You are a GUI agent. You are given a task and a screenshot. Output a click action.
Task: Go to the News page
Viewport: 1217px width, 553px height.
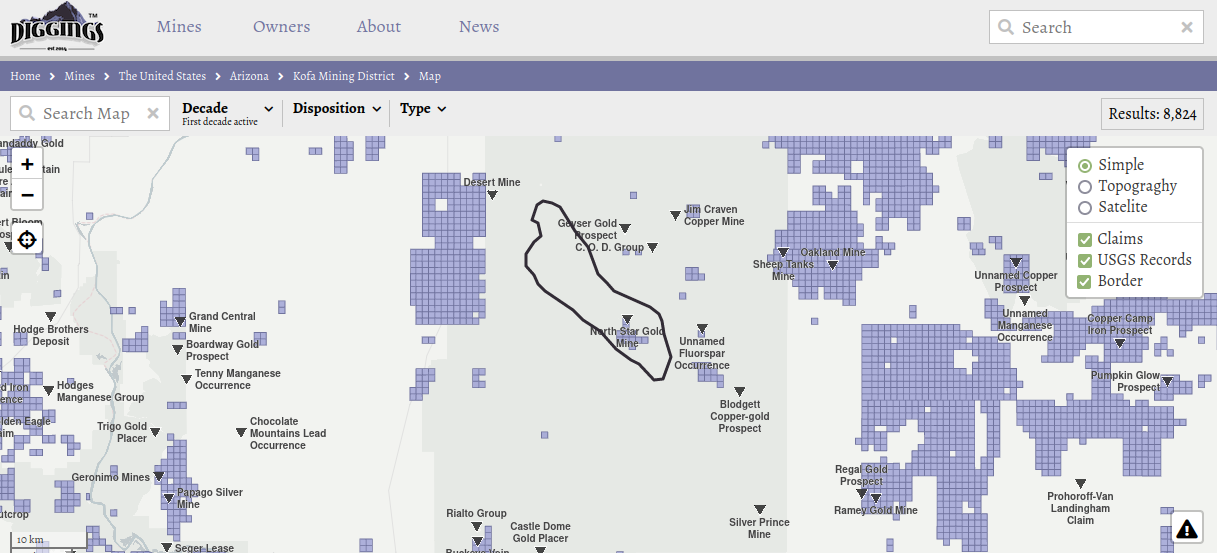pyautogui.click(x=479, y=27)
